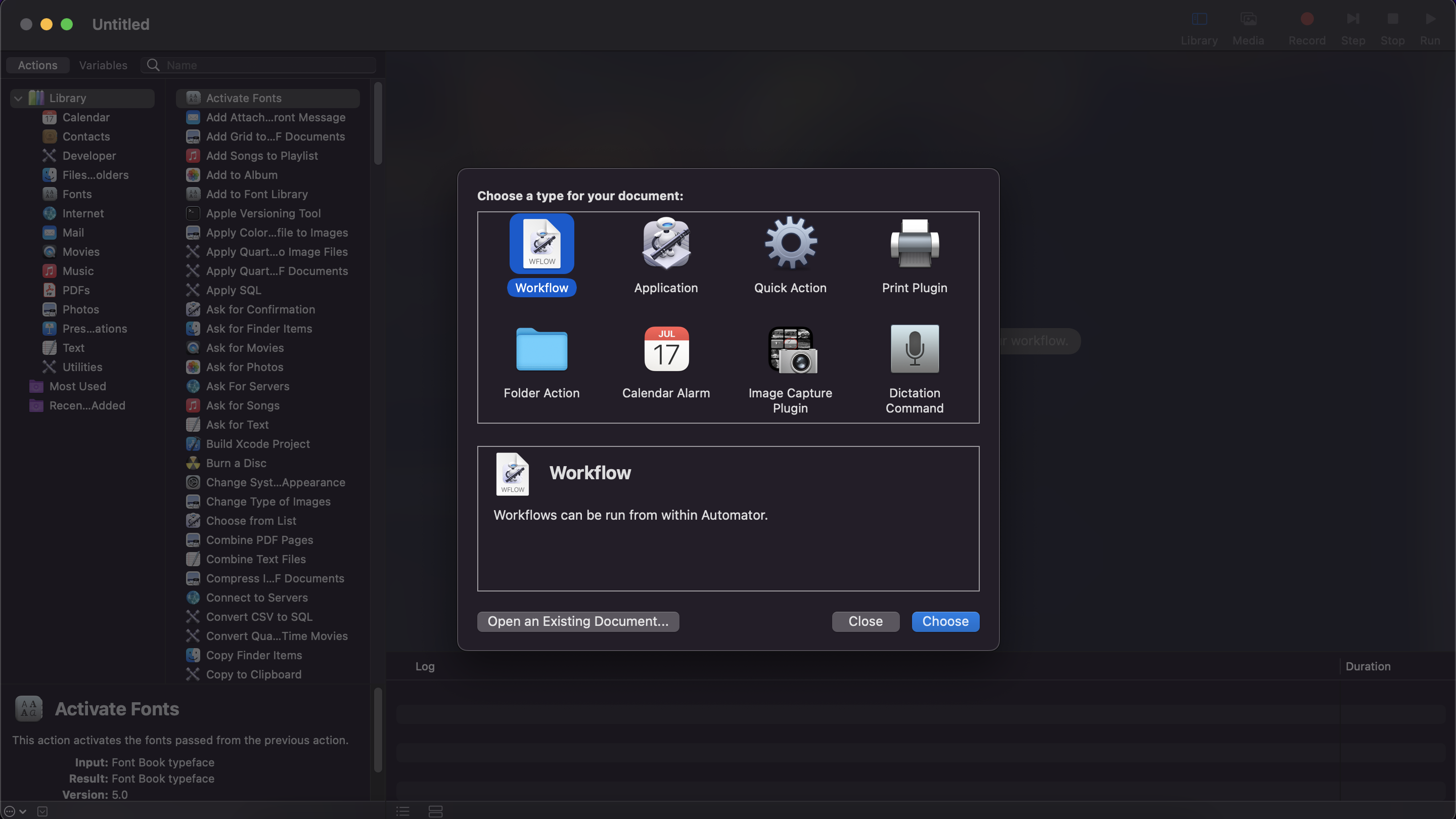Click Open an Existing Document button
The width and height of the screenshot is (1456, 819).
578,621
